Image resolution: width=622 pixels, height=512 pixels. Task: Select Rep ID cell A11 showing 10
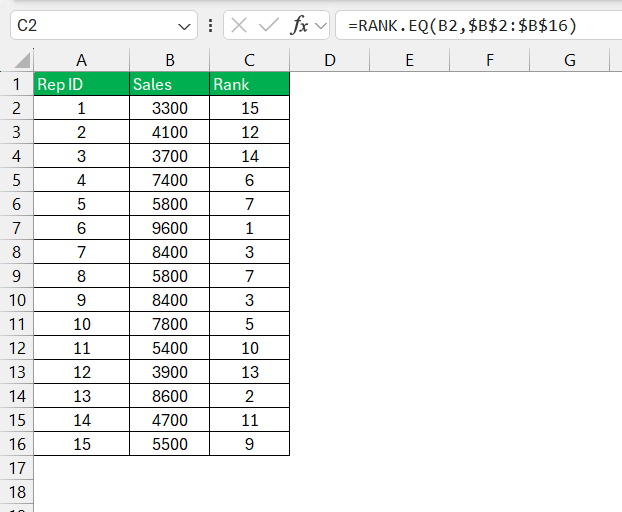(x=82, y=324)
